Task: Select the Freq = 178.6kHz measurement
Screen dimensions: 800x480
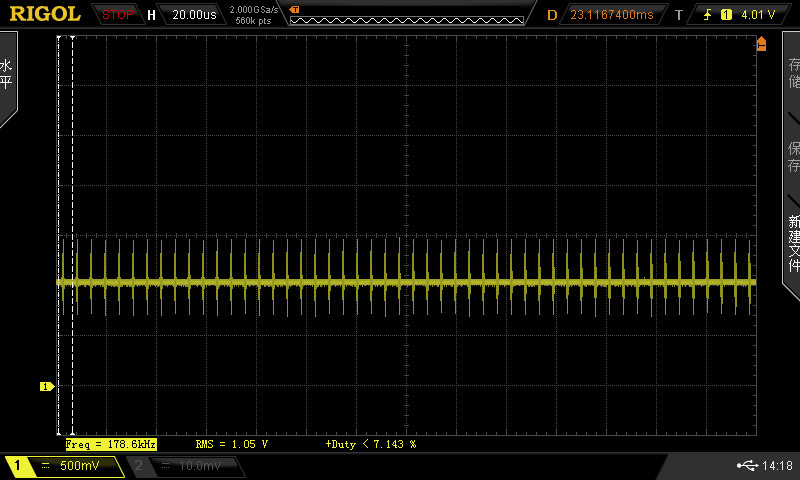Action: click(x=111, y=444)
